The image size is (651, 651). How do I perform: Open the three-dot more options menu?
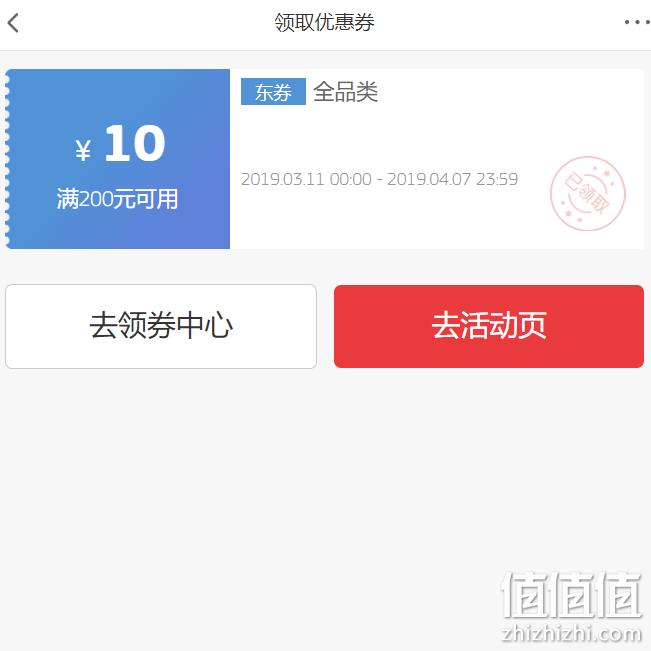click(x=638, y=22)
